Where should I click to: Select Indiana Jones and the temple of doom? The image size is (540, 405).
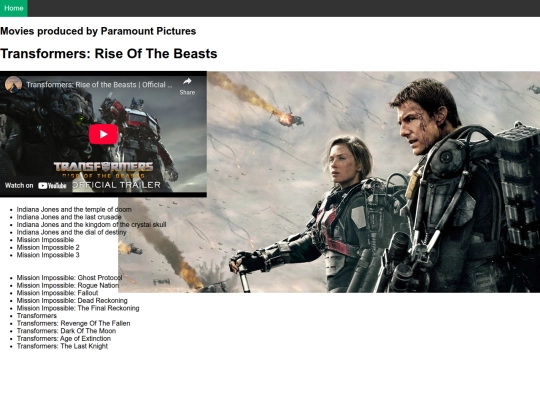[x=74, y=209]
